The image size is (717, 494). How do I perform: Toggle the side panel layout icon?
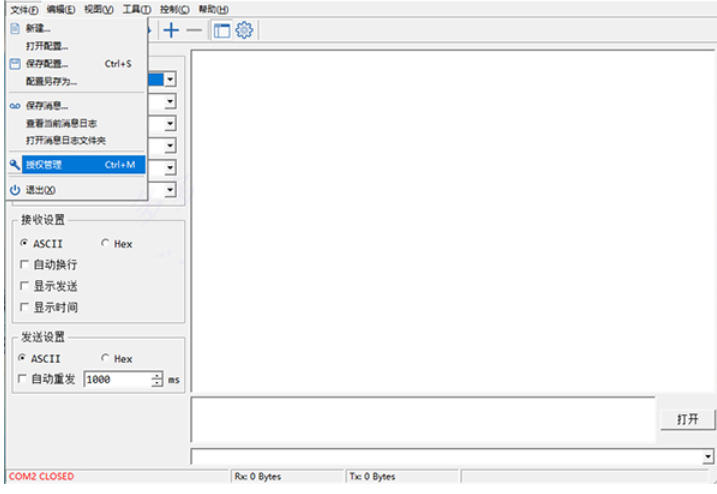pos(220,30)
